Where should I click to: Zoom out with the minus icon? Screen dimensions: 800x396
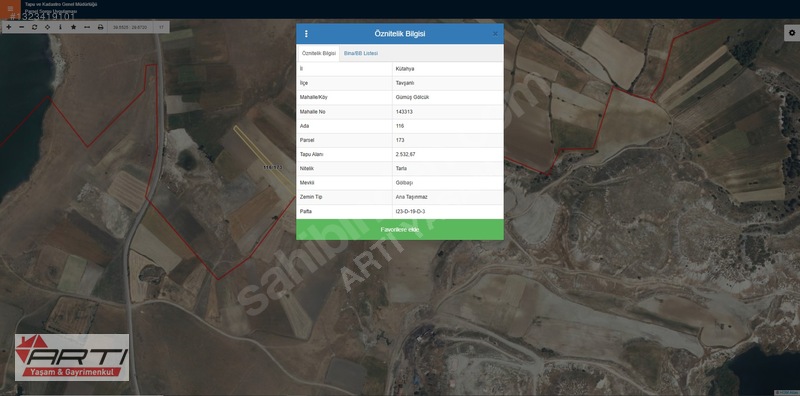[x=21, y=27]
